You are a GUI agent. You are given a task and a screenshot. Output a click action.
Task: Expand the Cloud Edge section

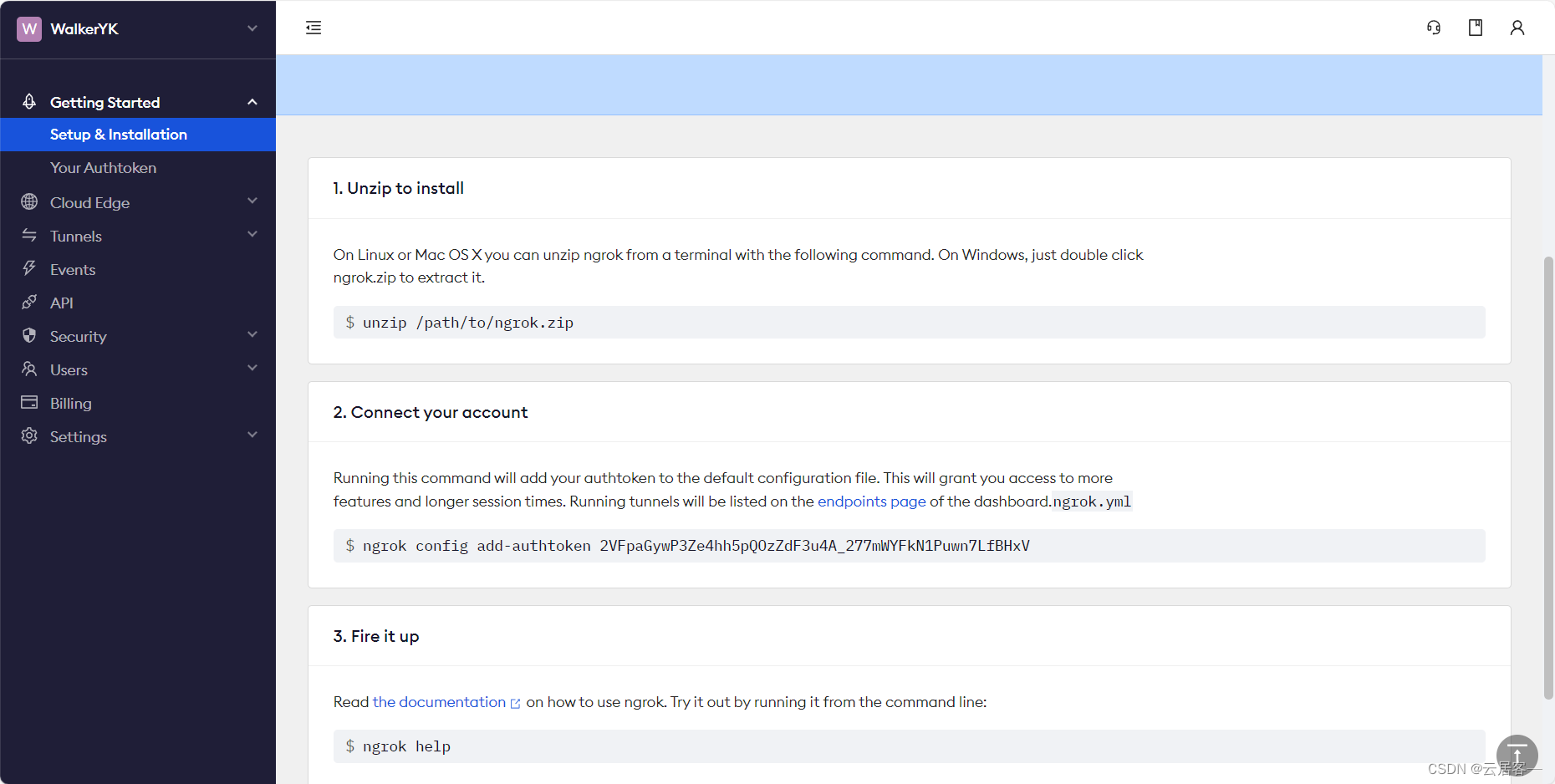[138, 202]
